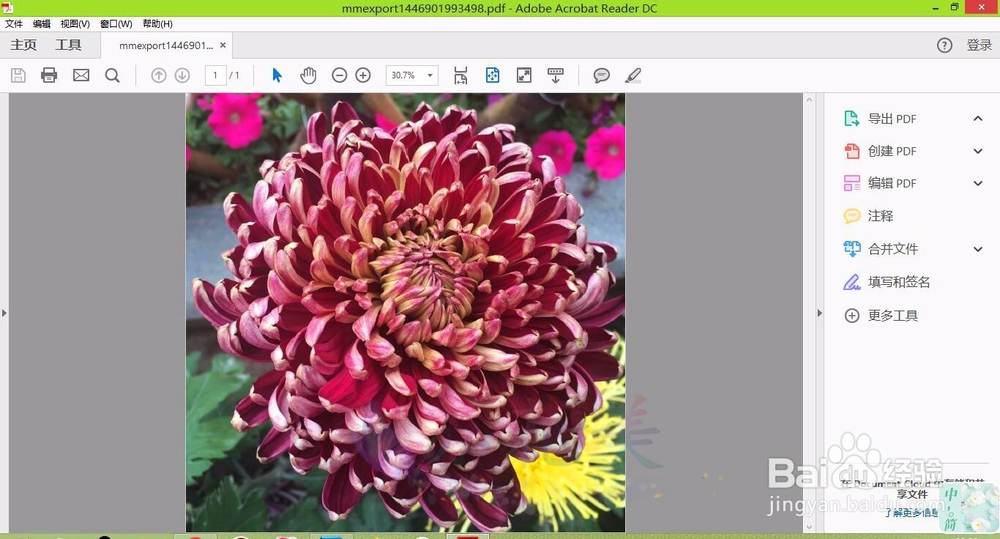Open the read mode keyboard-arrow icon
This screenshot has width=1000, height=539.
click(x=555, y=75)
